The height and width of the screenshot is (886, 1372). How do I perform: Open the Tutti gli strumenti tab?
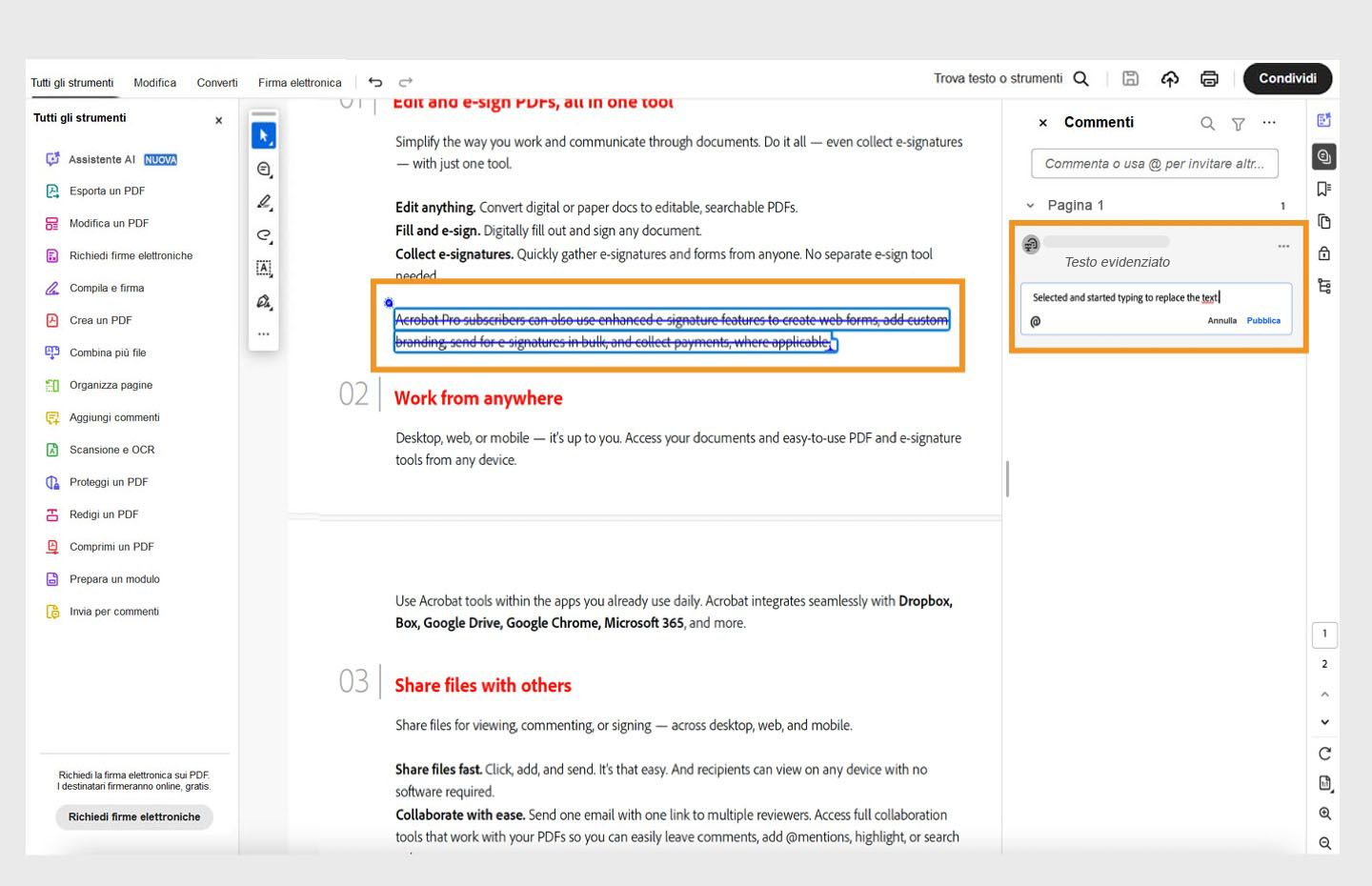point(72,83)
